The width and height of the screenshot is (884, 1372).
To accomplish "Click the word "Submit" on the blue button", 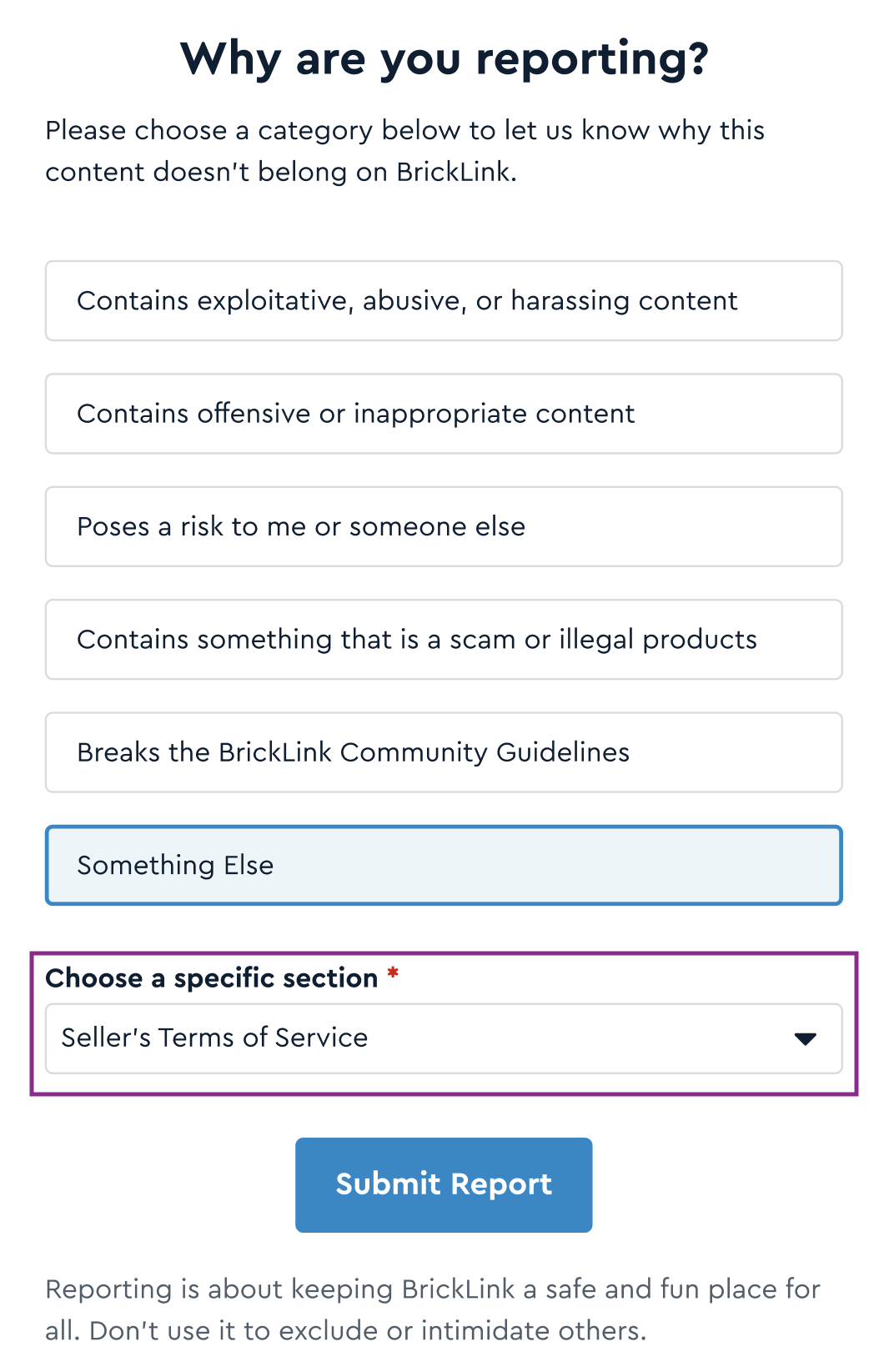I will [x=388, y=1184].
